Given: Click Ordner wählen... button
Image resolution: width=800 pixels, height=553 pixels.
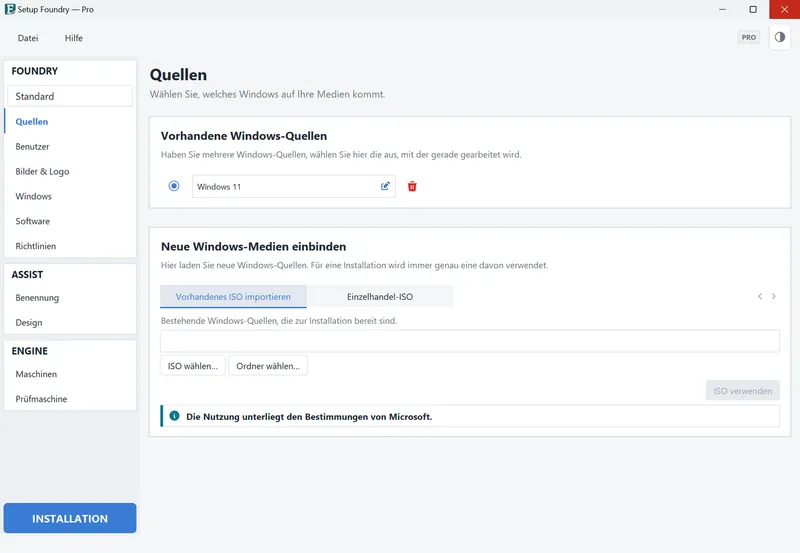Looking at the screenshot, I should [268, 366].
